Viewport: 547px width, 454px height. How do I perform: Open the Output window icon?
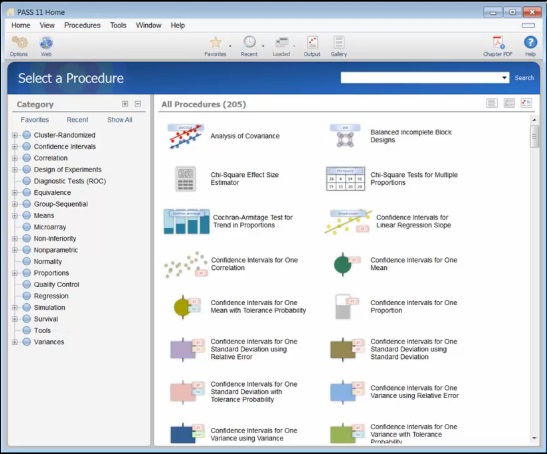pos(312,42)
